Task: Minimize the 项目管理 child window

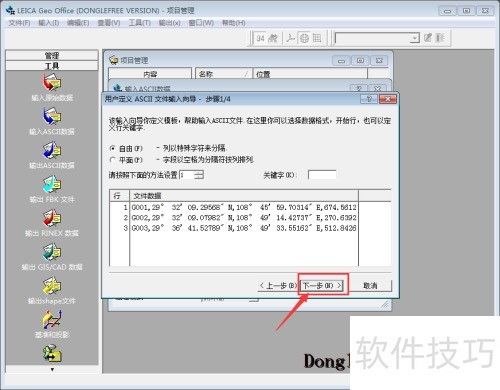Action: tap(341, 61)
